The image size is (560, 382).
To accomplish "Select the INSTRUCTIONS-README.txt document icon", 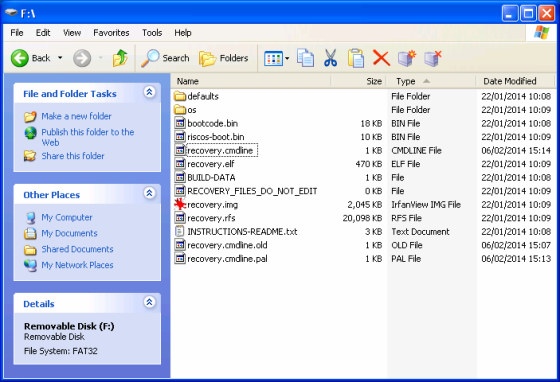I will (180, 231).
